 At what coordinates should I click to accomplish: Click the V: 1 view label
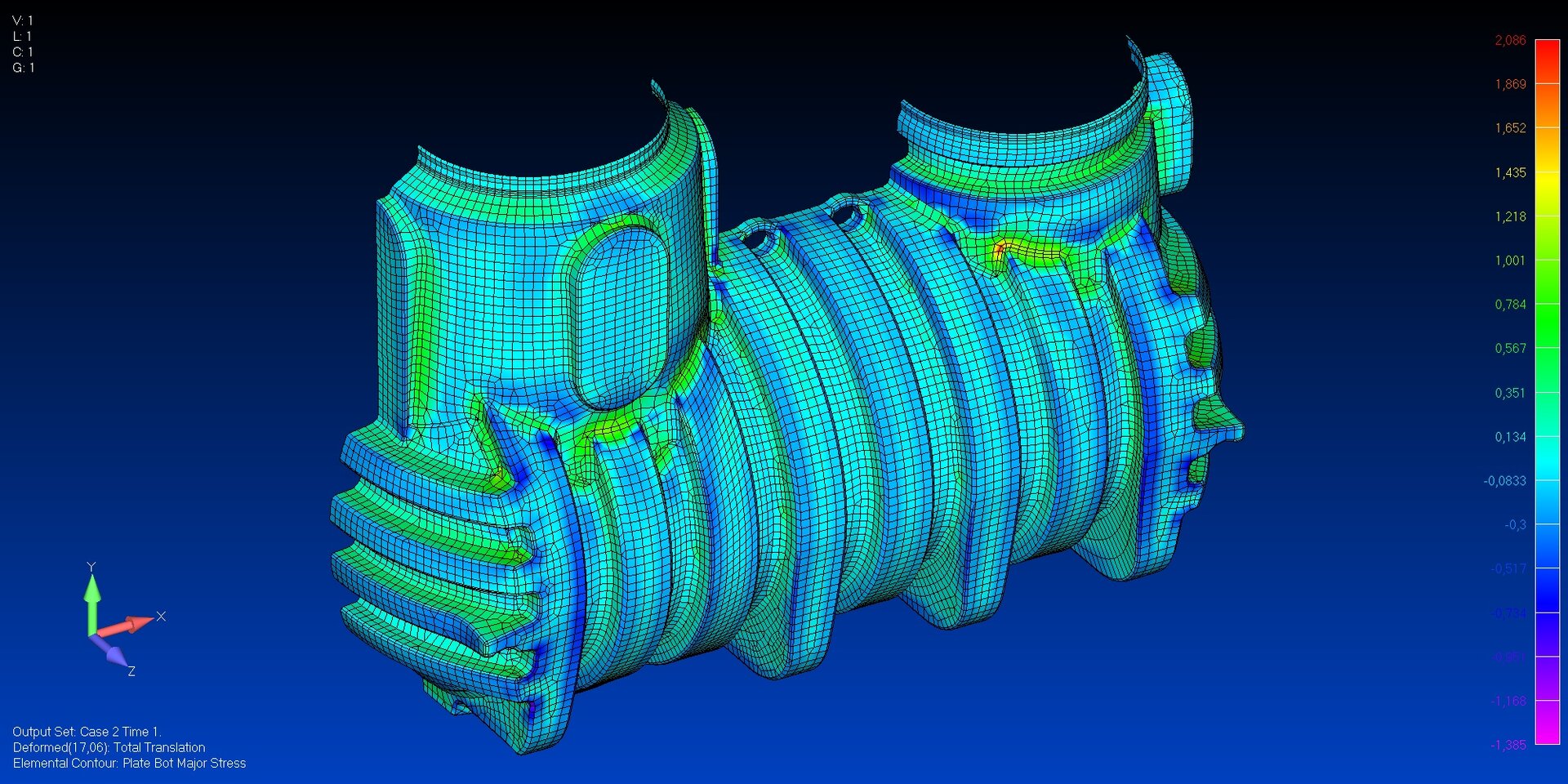tap(23, 20)
